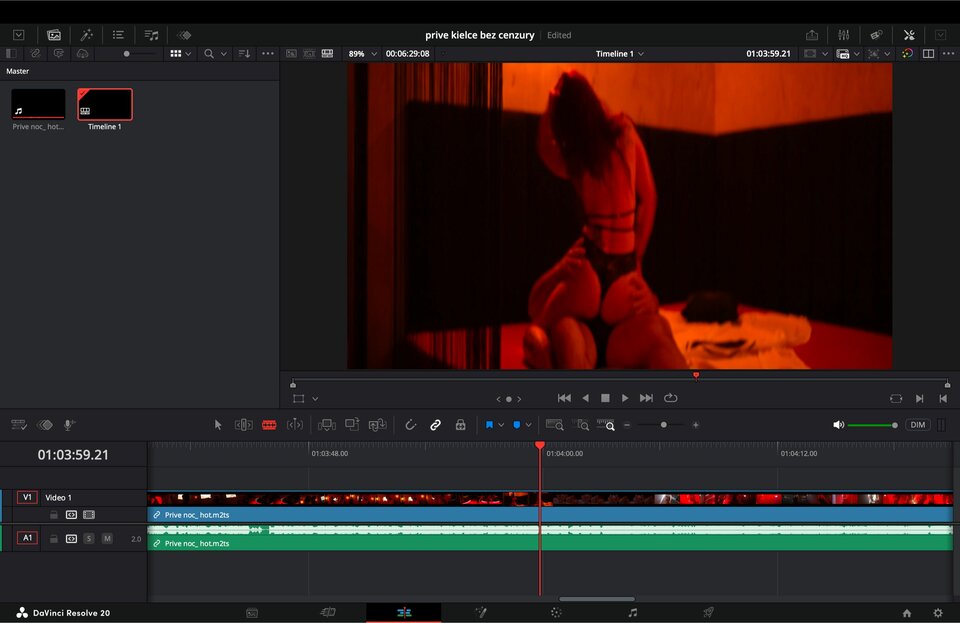Open the Sound Library panel
This screenshot has height=623, width=960.
click(151, 35)
